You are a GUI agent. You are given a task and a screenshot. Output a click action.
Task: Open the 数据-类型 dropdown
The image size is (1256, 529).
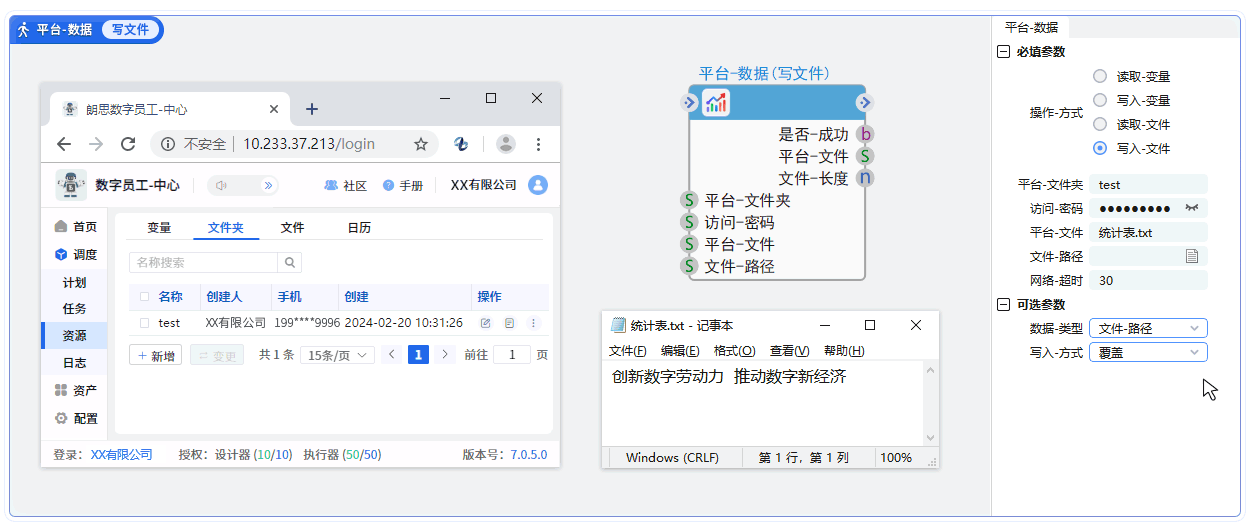1148,328
